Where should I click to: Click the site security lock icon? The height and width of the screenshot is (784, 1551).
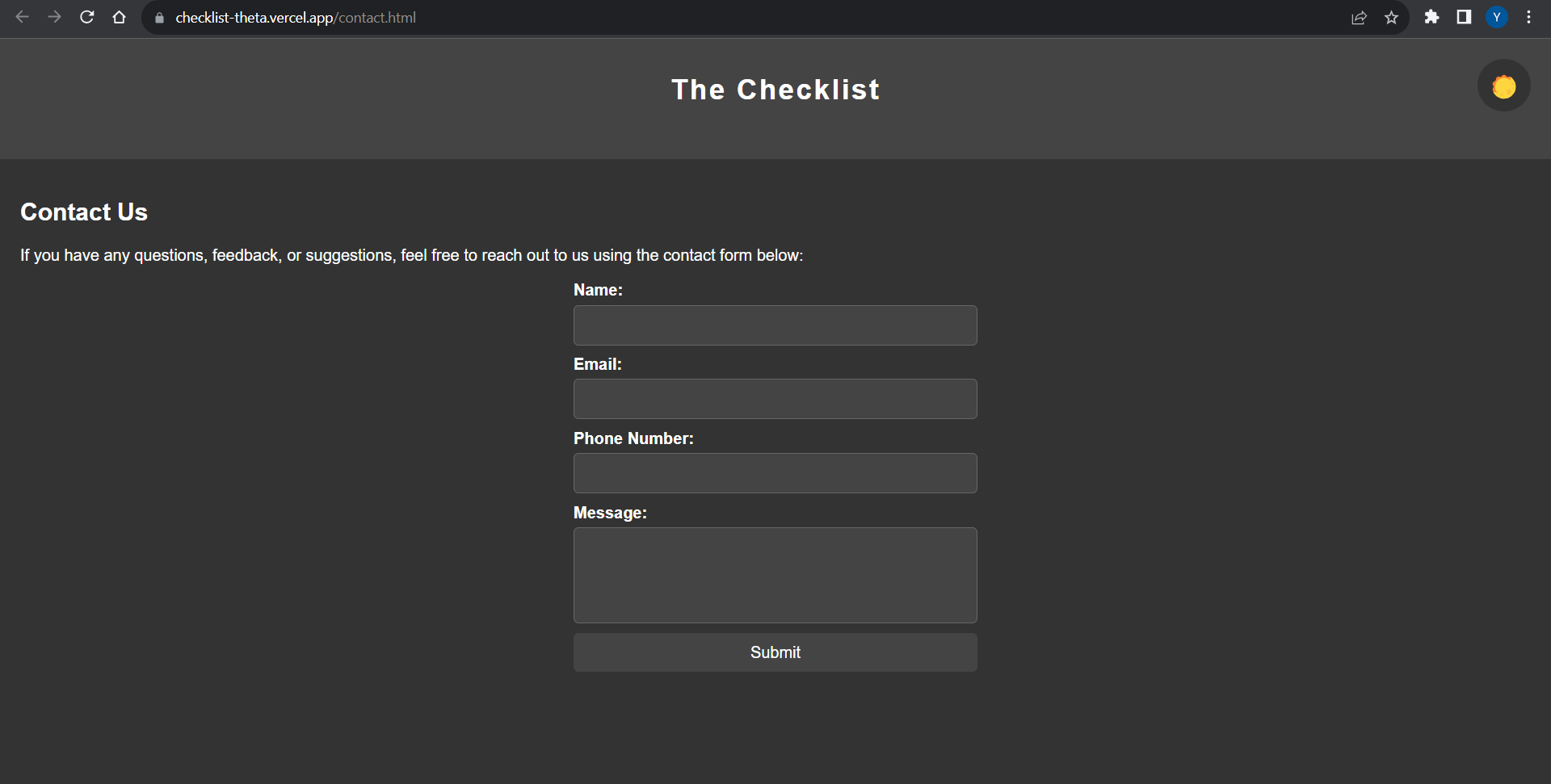158,17
